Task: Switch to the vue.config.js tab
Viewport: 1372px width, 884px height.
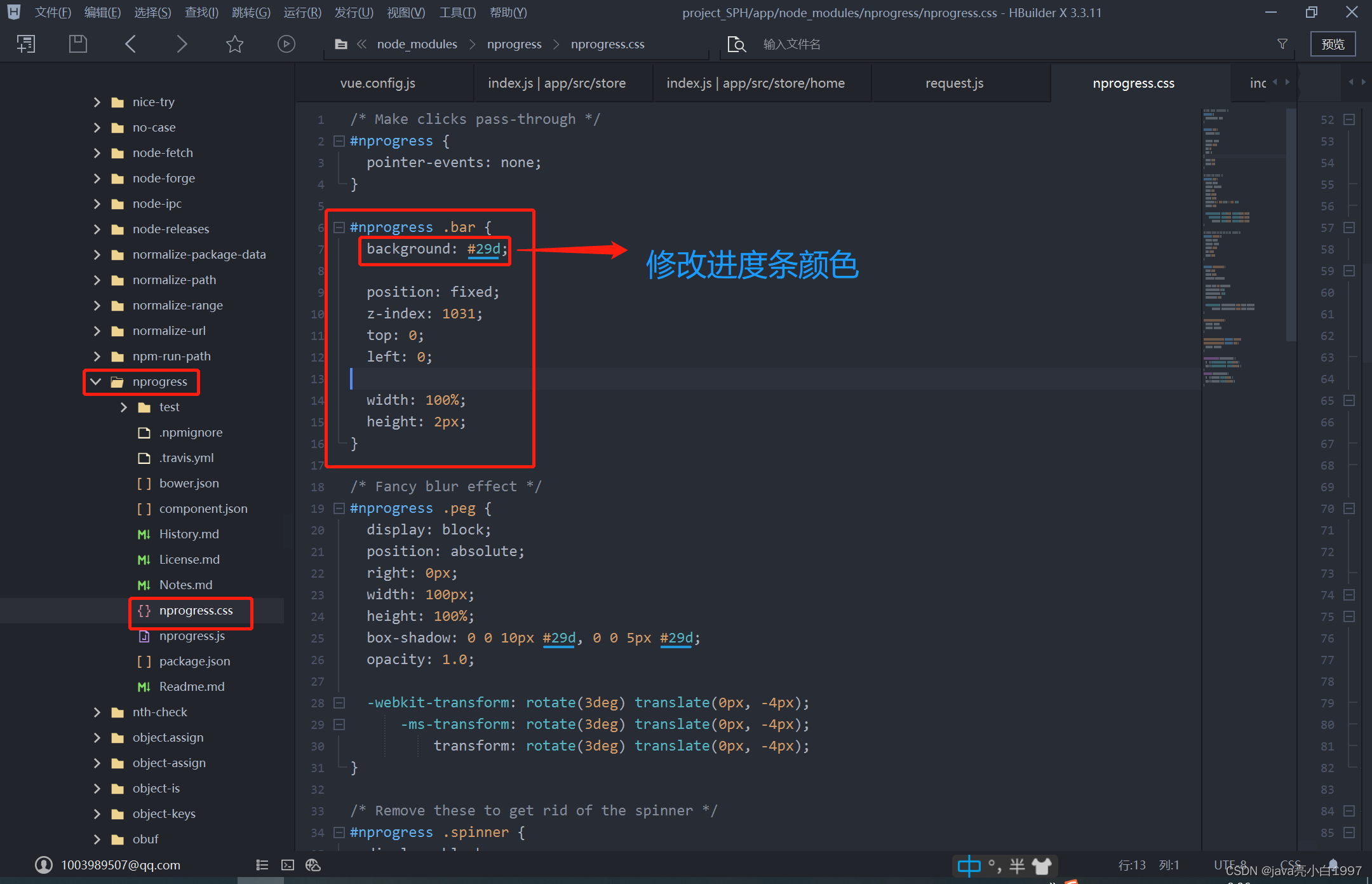Action: click(x=377, y=83)
